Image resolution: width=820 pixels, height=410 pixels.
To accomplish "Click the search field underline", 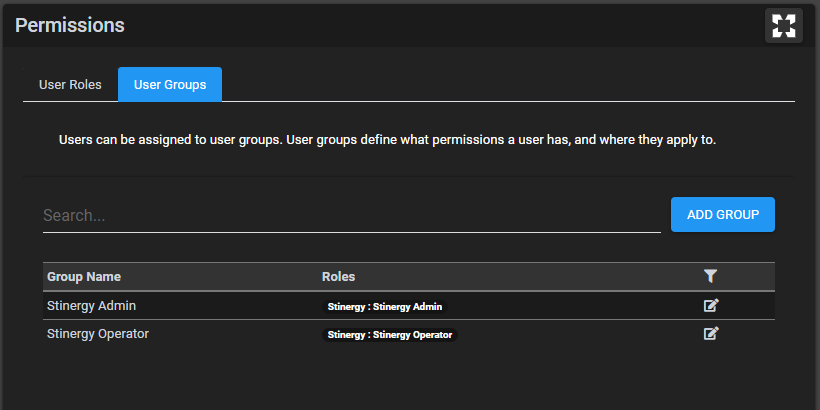I will click(x=351, y=232).
